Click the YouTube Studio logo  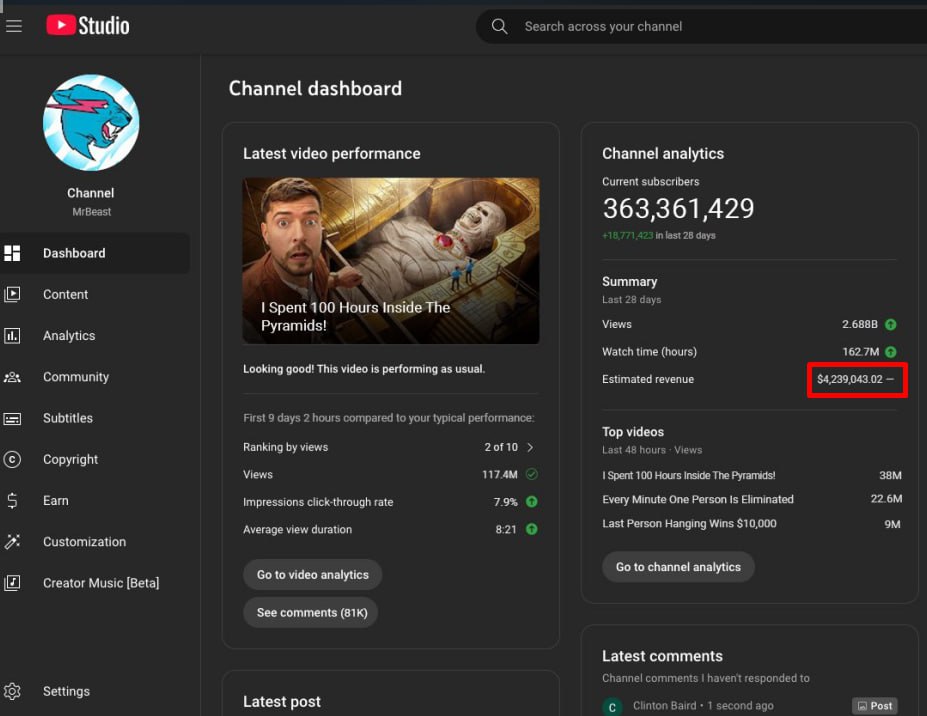pyautogui.click(x=87, y=26)
